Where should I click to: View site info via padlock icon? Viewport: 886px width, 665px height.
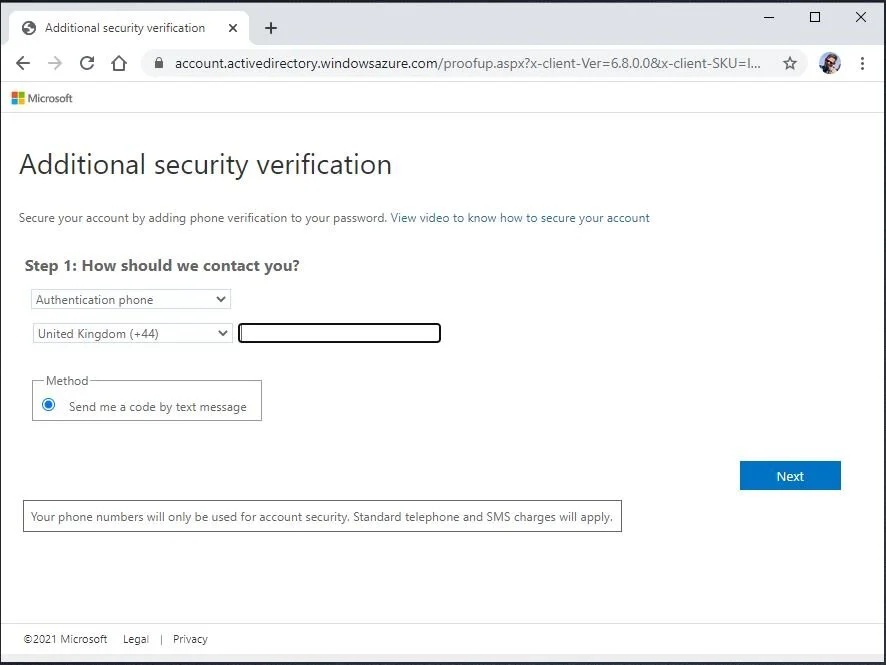point(159,63)
